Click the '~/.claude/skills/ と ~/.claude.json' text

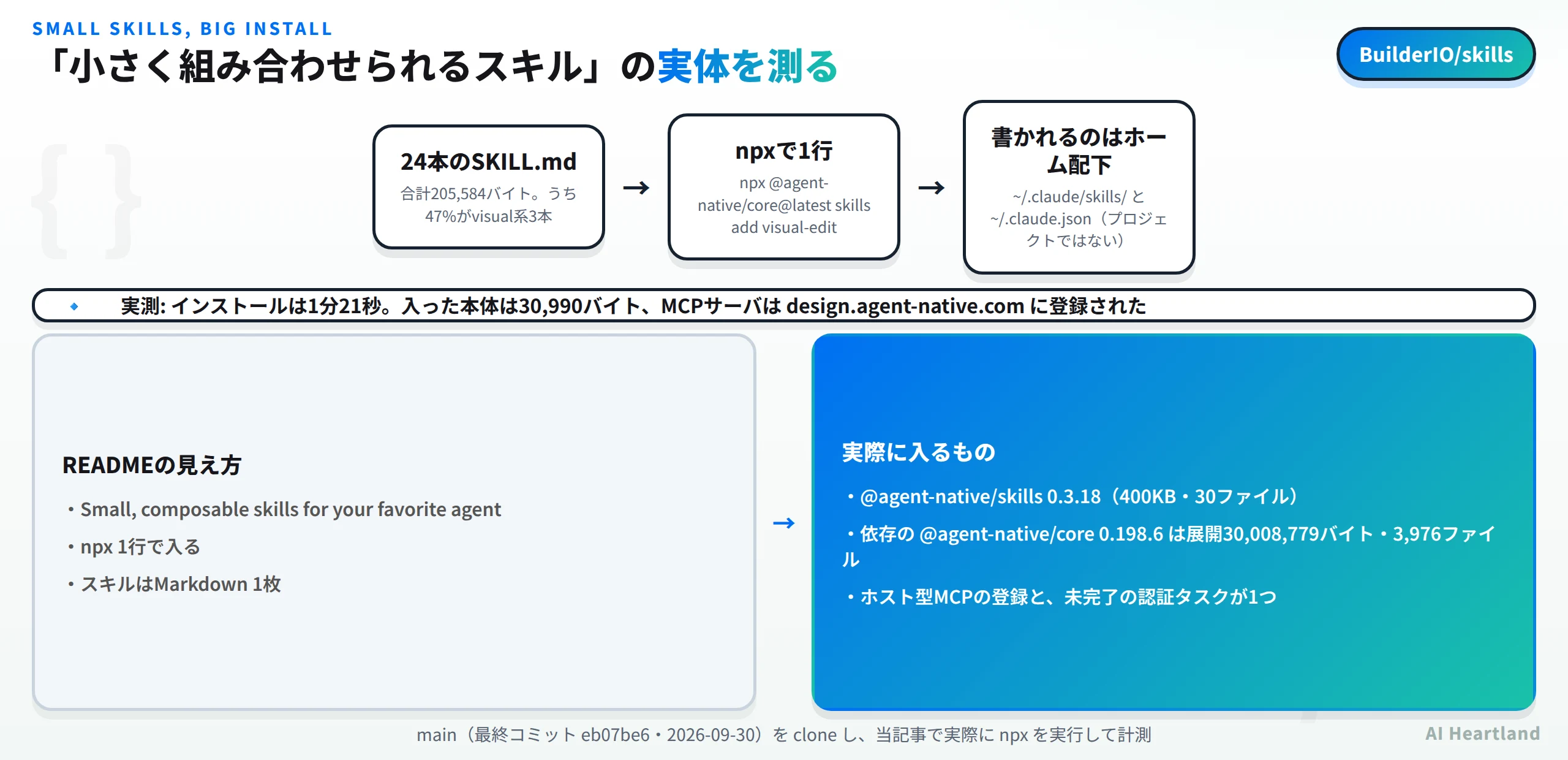click(x=1079, y=218)
